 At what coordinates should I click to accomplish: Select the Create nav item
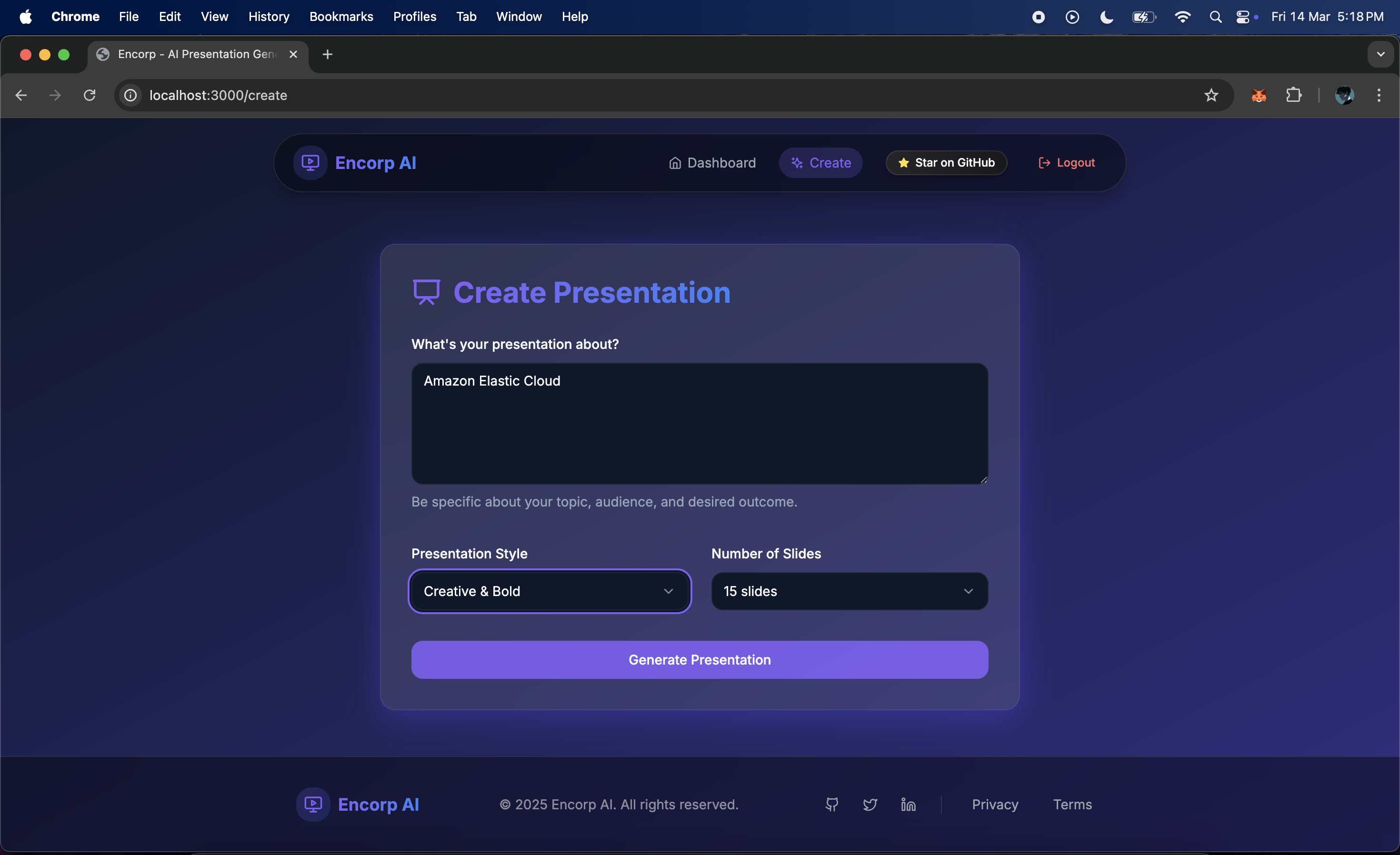(x=820, y=163)
